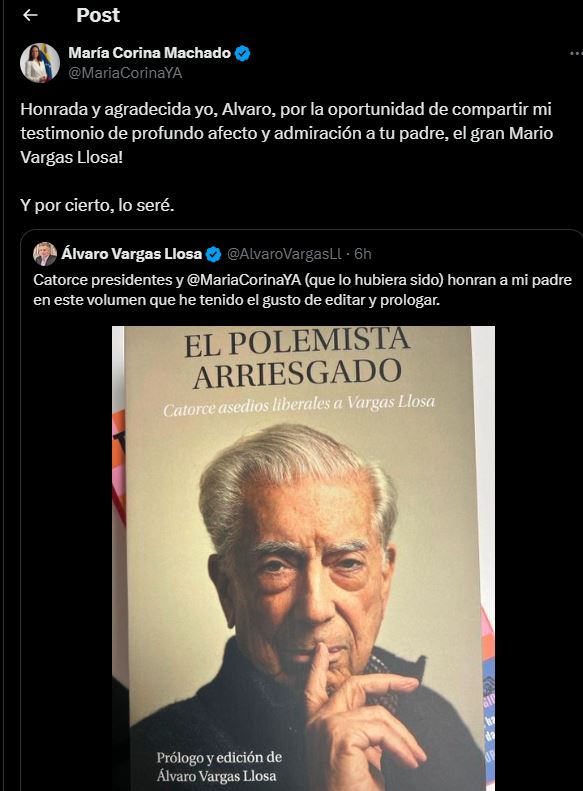Open the Álvaro Vargas Llosa display name
This screenshot has width=583, height=791.
coord(132,254)
